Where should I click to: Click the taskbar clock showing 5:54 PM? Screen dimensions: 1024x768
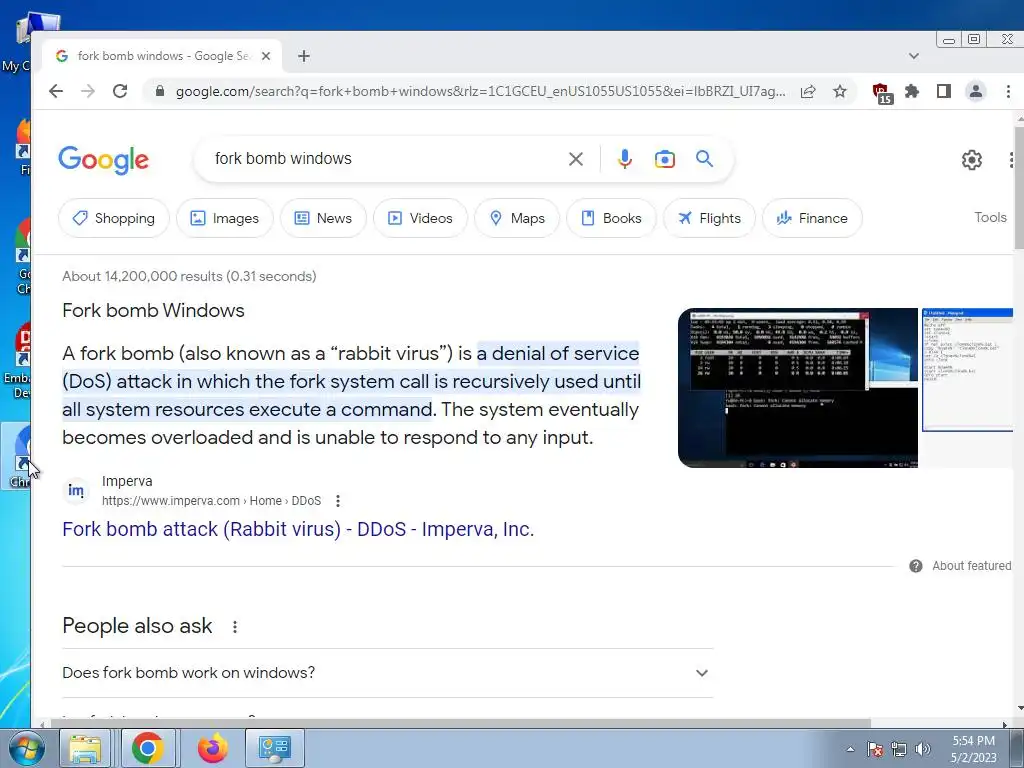pos(973,749)
